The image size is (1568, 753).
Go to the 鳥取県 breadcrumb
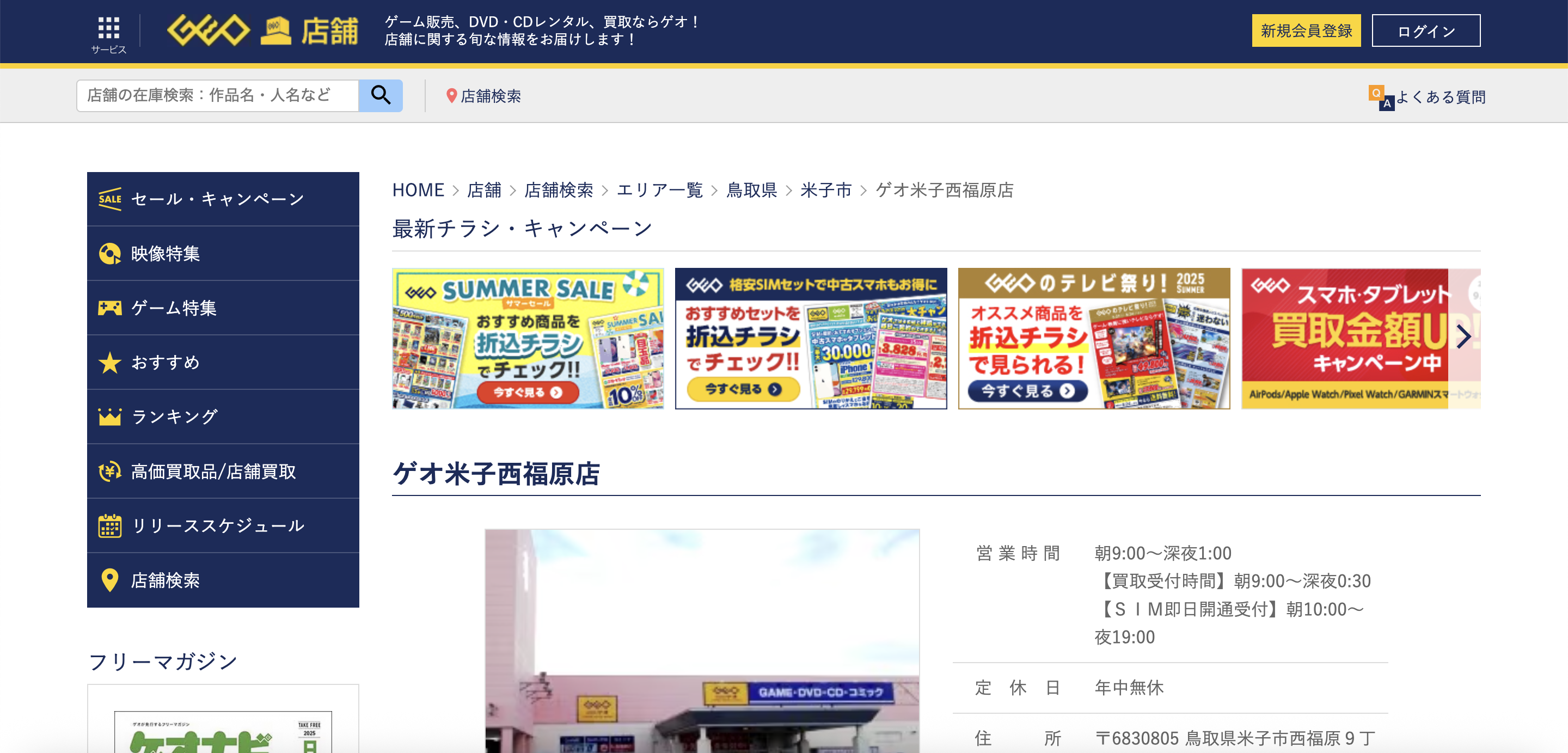coord(752,190)
